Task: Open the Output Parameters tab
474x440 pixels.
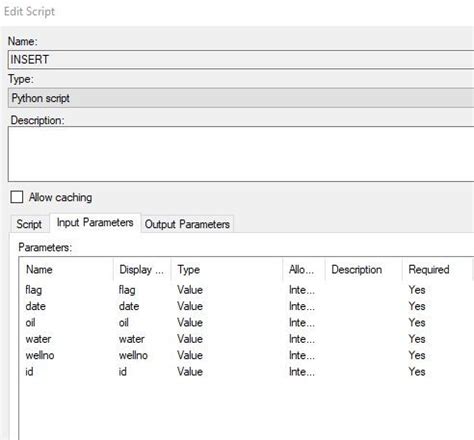Action: [x=187, y=224]
